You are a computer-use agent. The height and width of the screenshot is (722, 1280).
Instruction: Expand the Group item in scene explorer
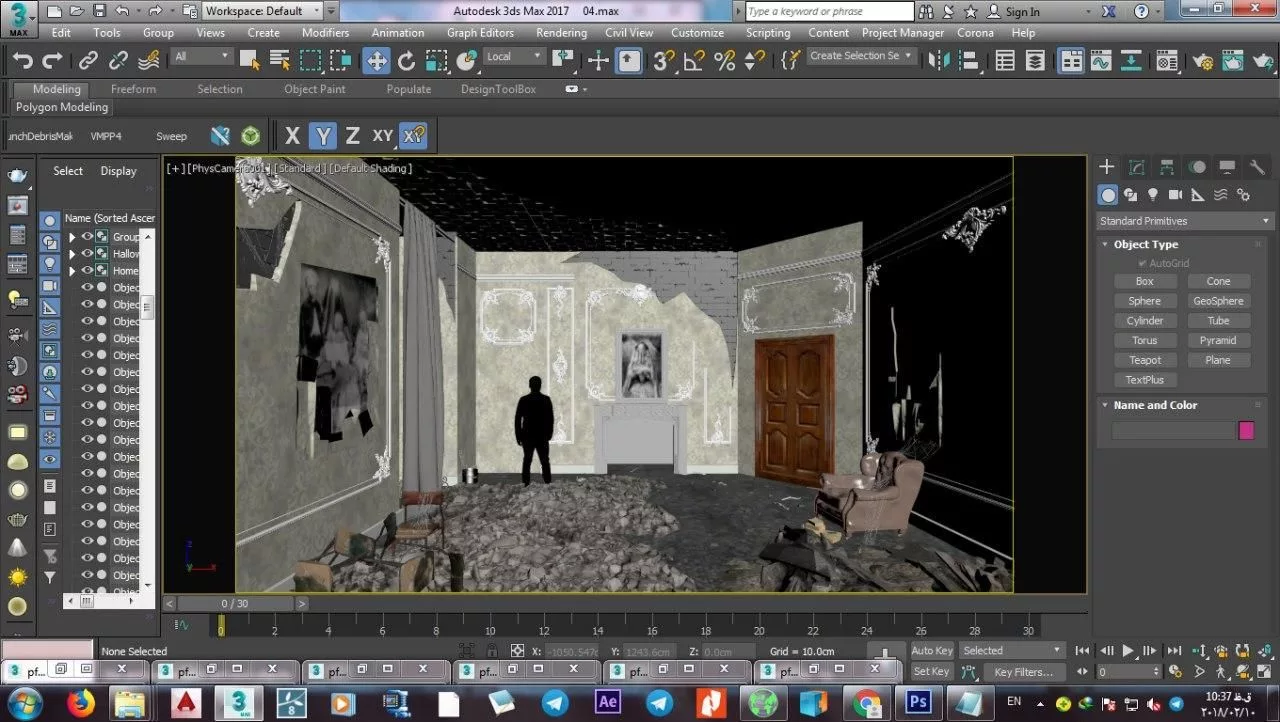(72, 237)
